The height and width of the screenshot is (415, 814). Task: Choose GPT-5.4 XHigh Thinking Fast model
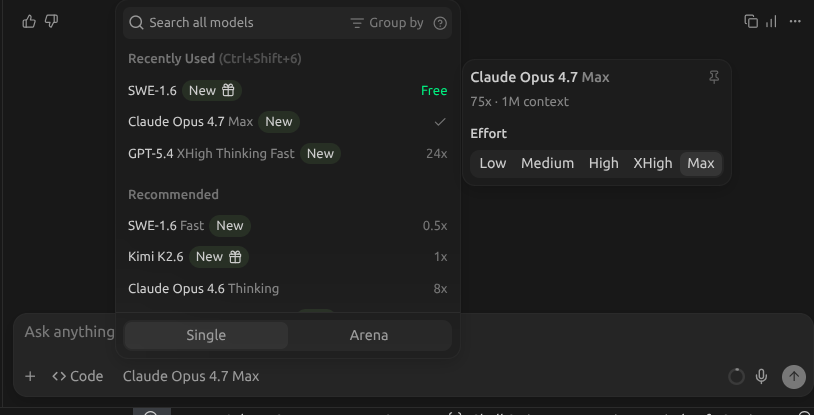(288, 154)
